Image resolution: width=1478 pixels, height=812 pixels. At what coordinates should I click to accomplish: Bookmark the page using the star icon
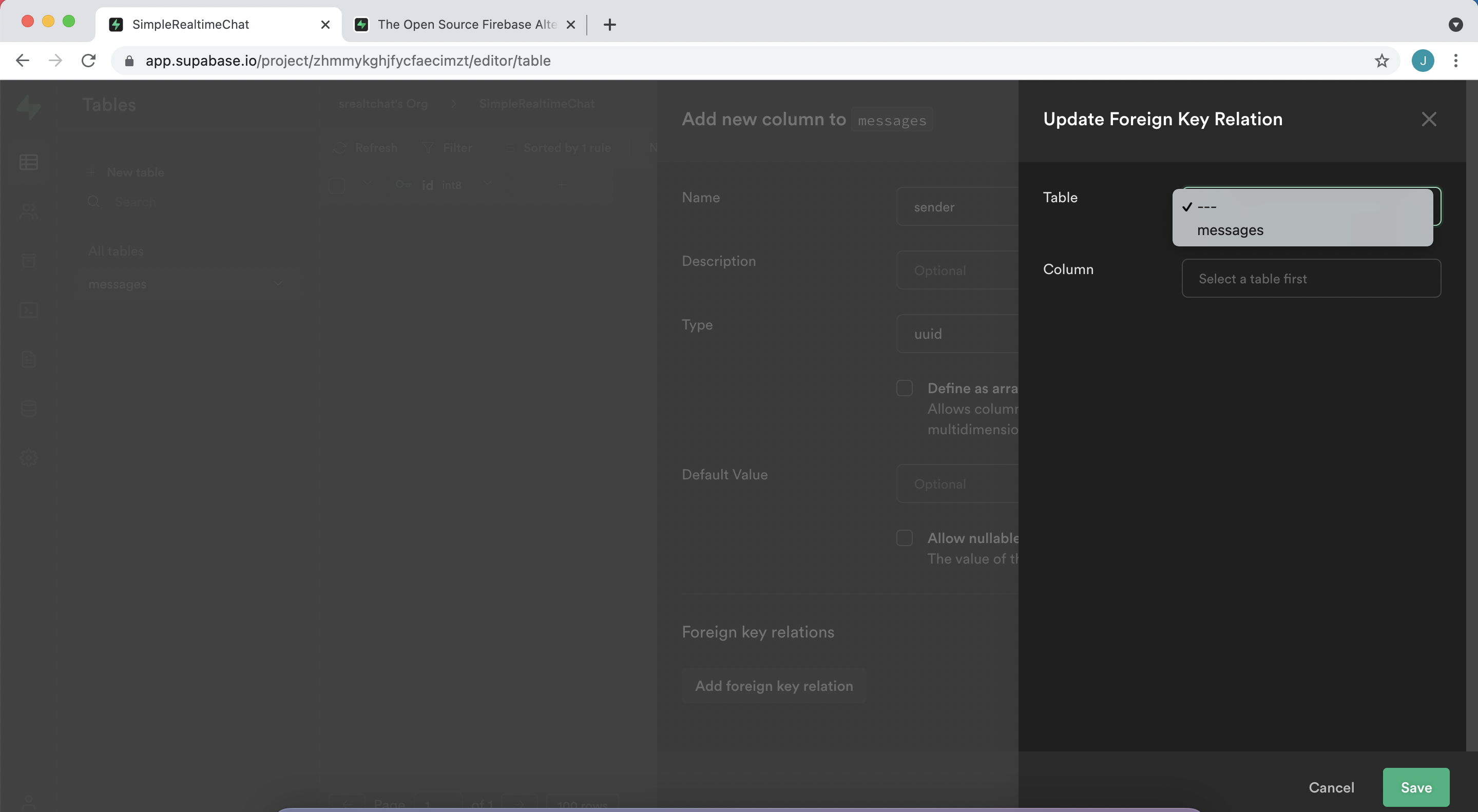coord(1381,61)
